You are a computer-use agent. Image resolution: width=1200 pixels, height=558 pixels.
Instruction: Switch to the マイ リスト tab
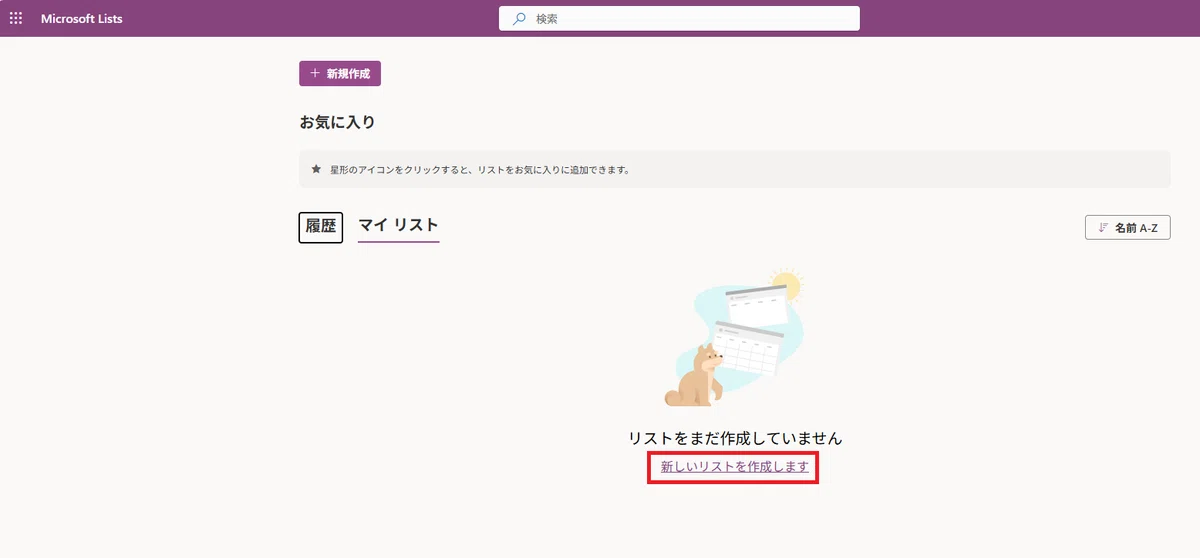pyautogui.click(x=399, y=226)
